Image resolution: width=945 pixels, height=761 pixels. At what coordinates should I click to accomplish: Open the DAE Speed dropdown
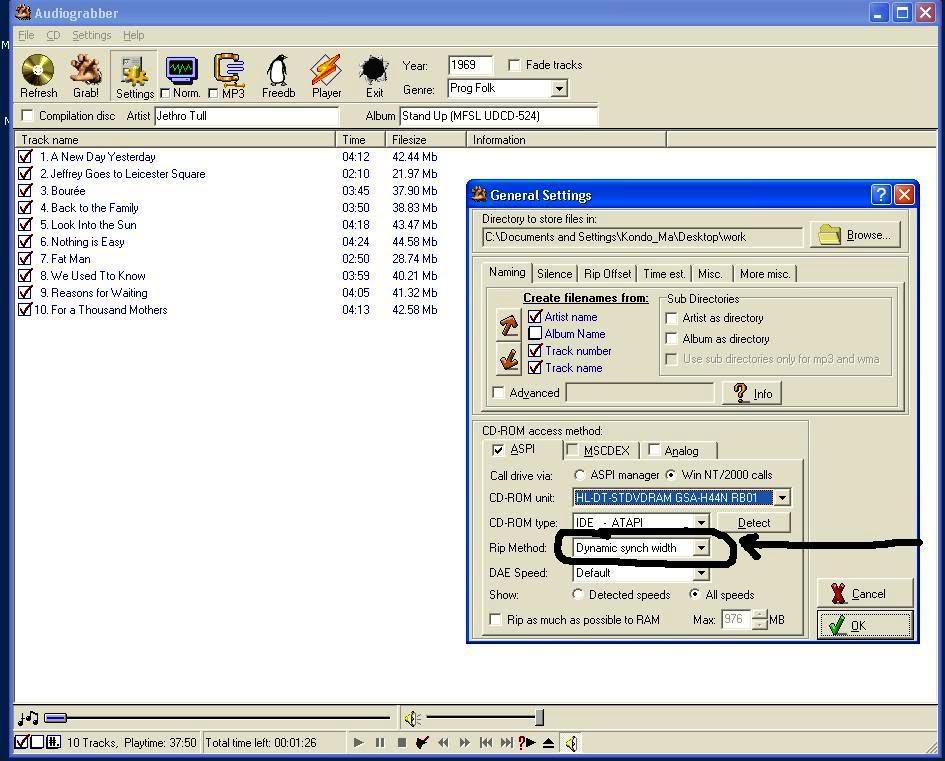pos(701,573)
